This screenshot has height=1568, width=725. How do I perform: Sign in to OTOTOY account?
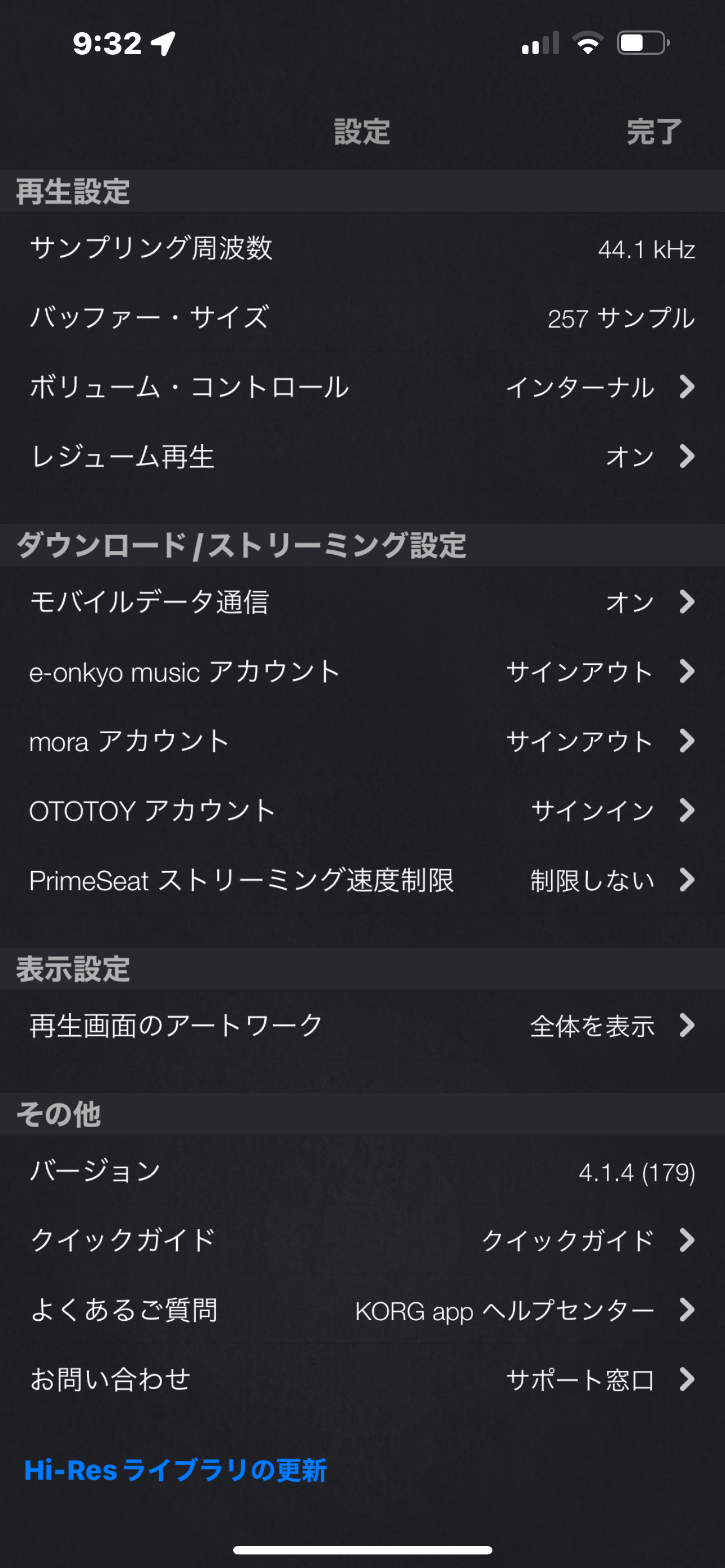point(592,810)
